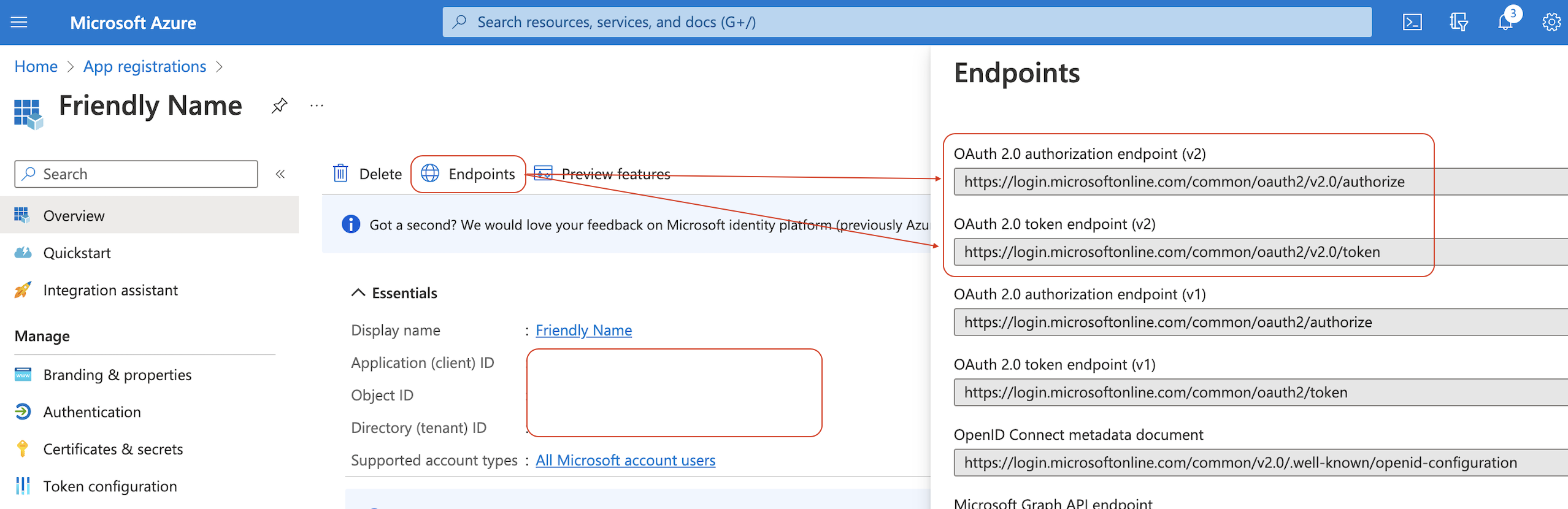This screenshot has width=1568, height=509.
Task: Click the app registration icon beside Friendly Name
Action: (28, 115)
